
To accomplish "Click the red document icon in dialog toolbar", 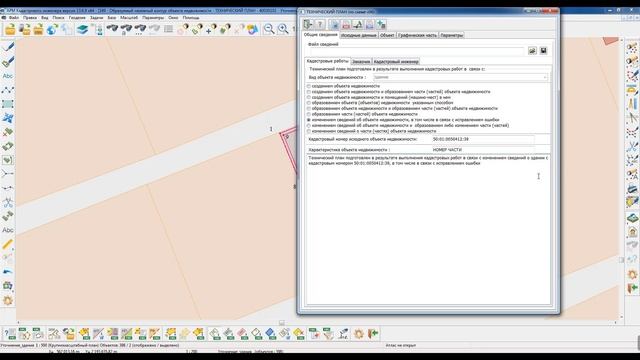I will [x=346, y=24].
